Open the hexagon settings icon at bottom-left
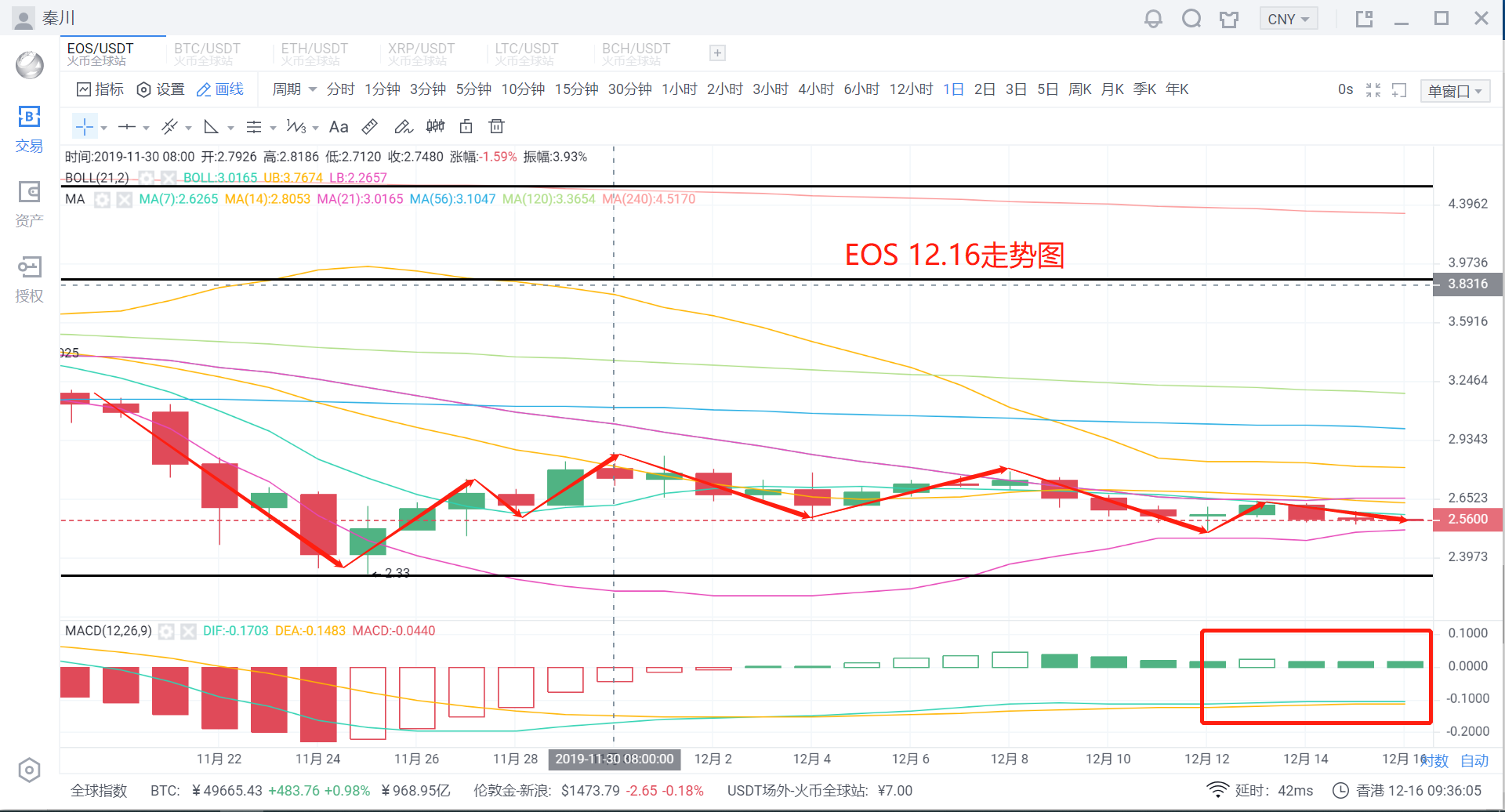The image size is (1505, 812). pos(29,770)
